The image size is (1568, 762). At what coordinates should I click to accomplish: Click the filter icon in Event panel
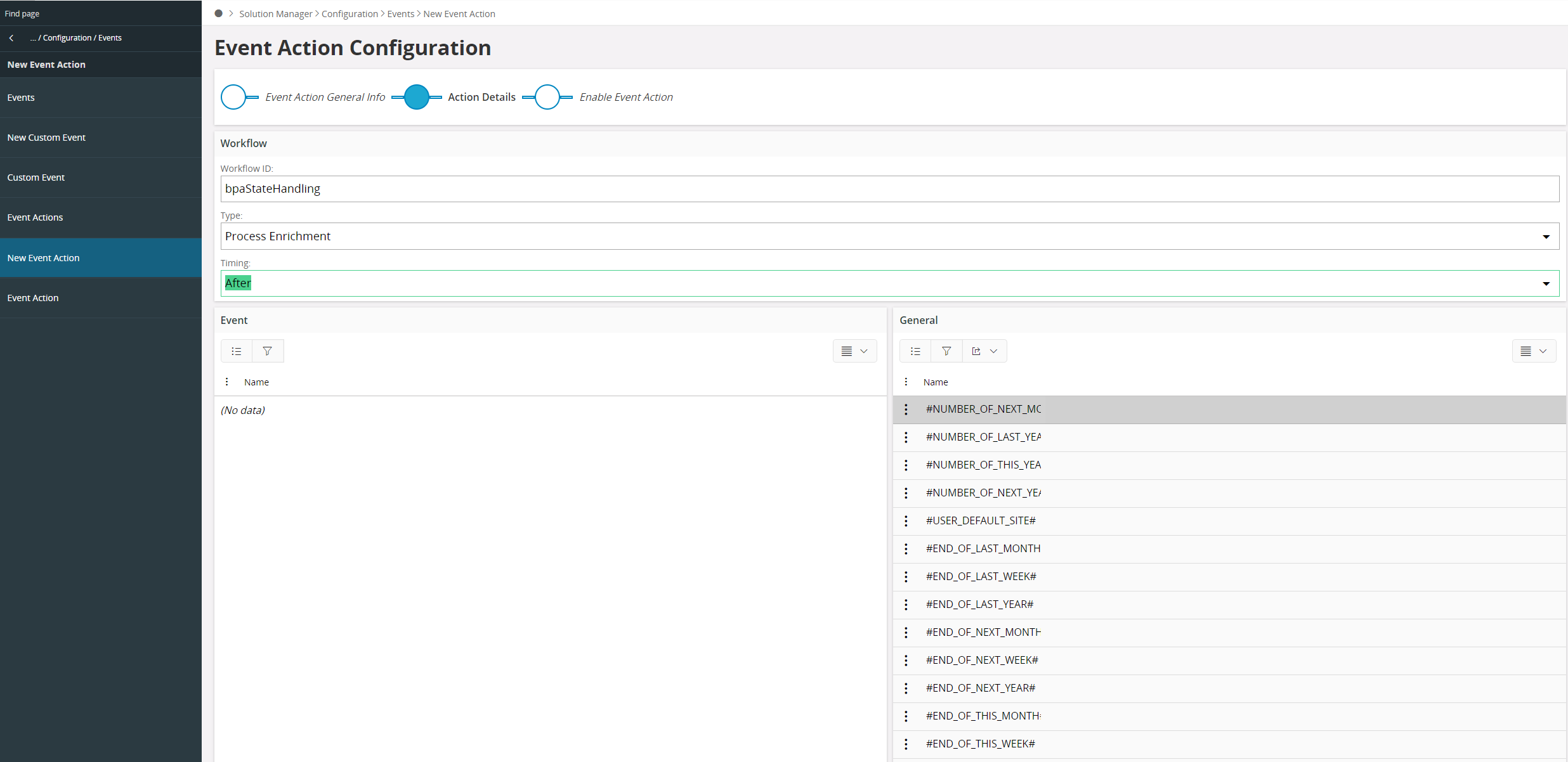coord(268,351)
